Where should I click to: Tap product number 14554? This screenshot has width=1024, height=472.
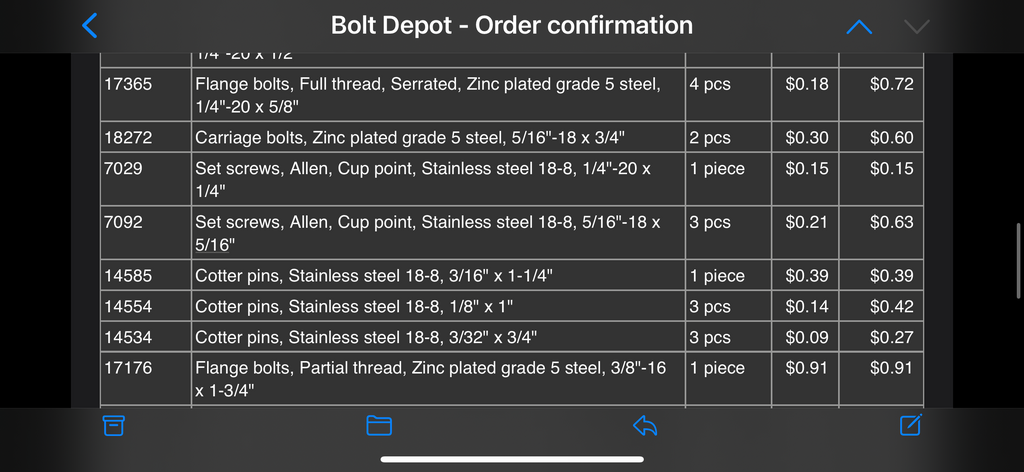pyautogui.click(x=128, y=307)
